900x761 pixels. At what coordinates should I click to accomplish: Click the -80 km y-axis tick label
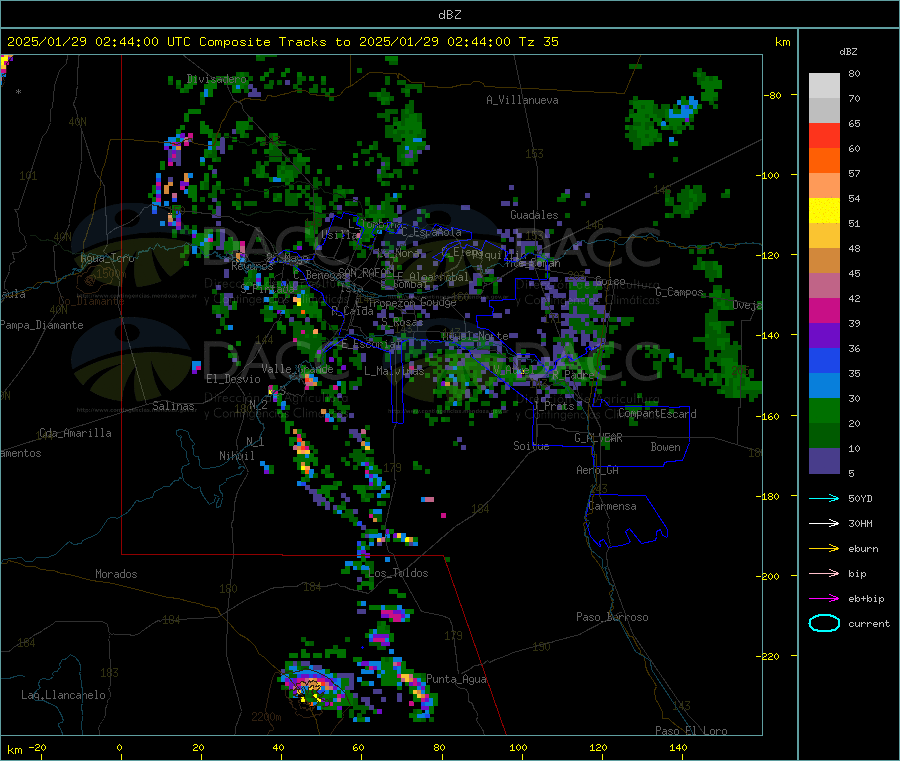[x=772, y=95]
